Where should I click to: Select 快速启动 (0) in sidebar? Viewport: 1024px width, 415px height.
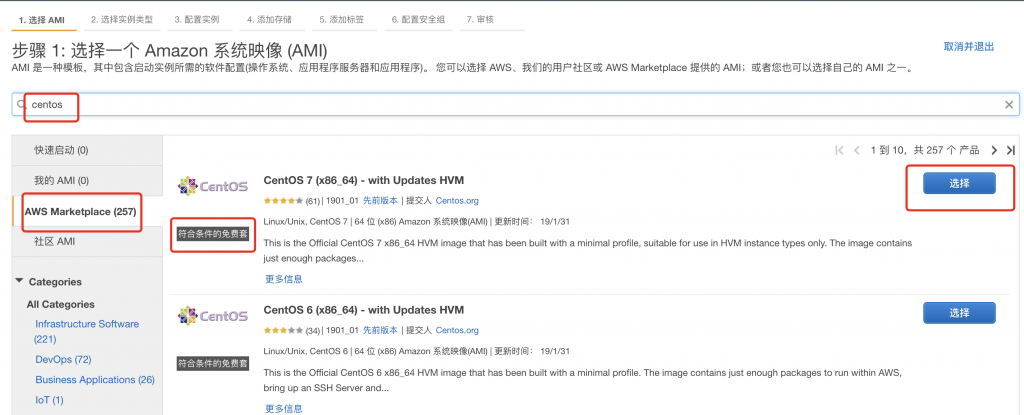pyautogui.click(x=87, y=150)
